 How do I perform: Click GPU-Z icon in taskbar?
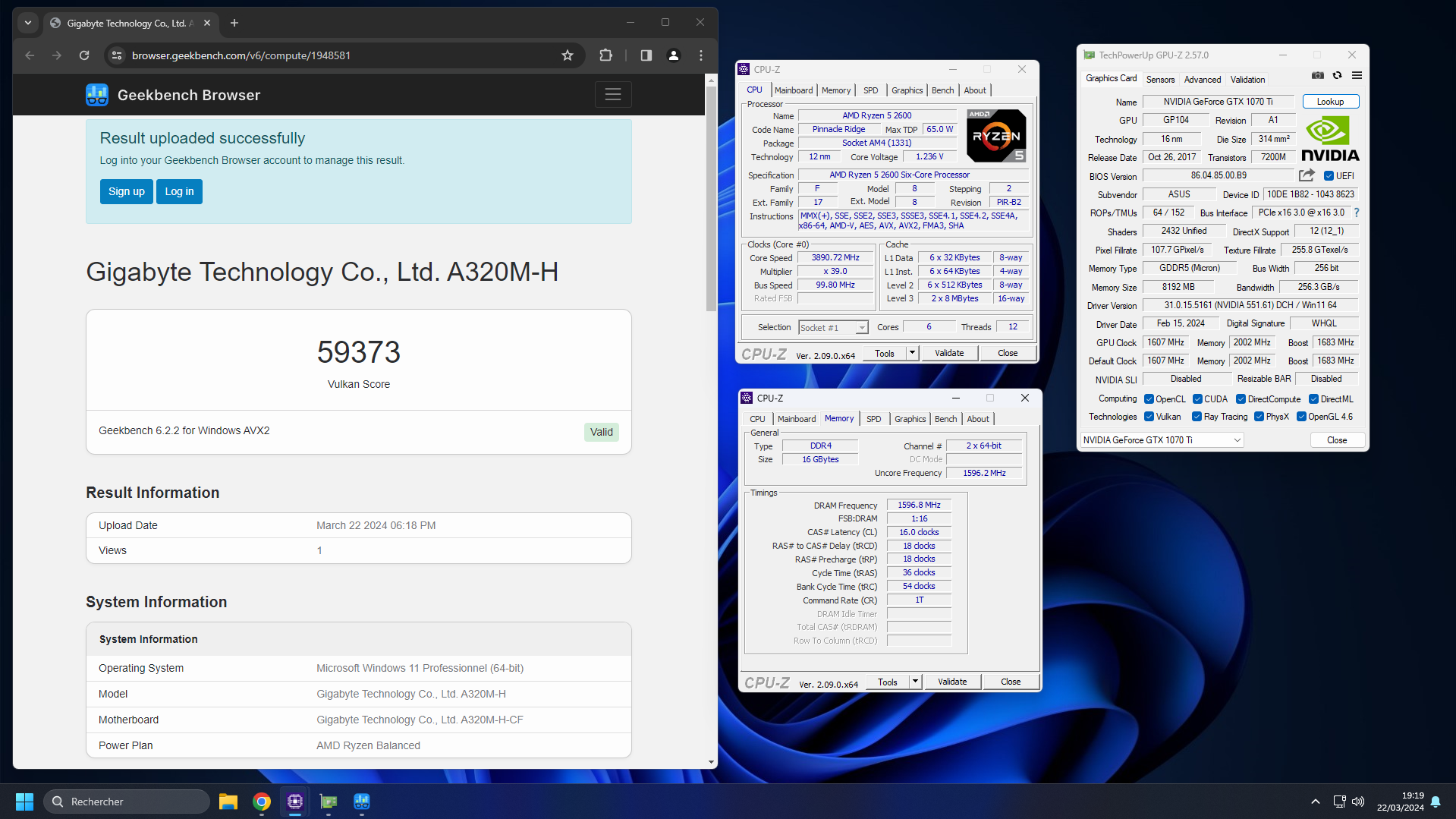point(329,802)
